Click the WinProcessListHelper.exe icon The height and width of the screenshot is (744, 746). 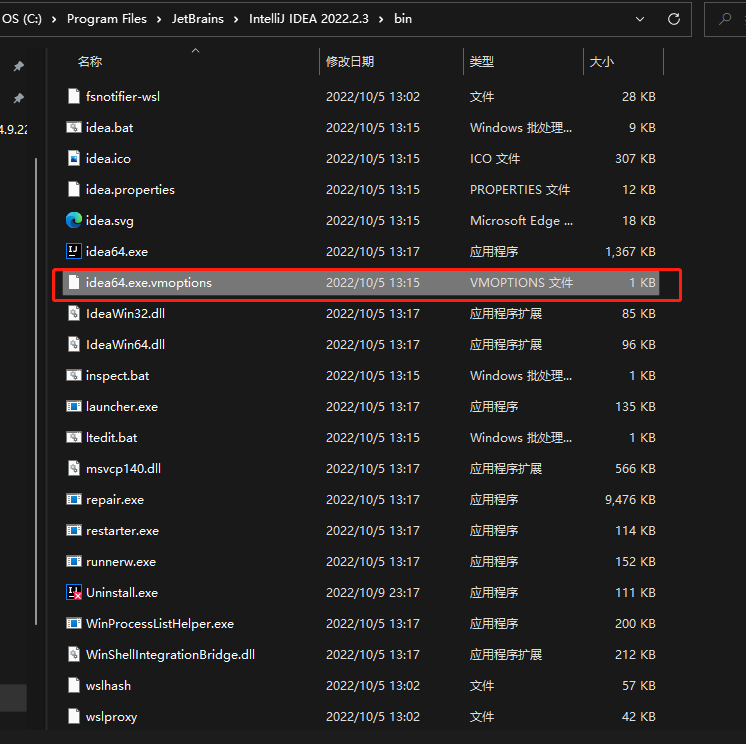(74, 623)
